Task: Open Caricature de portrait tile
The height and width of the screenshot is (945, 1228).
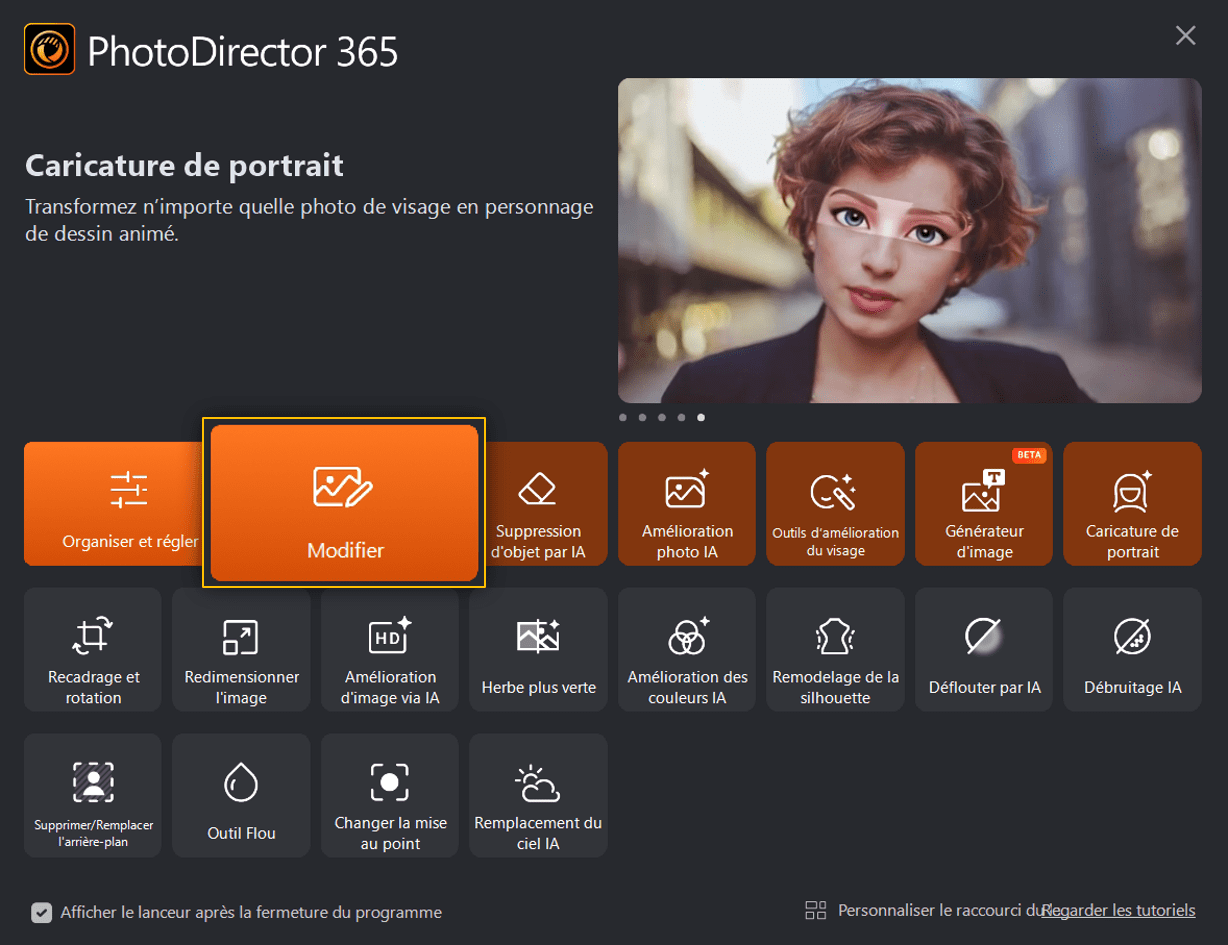Action: click(x=1132, y=504)
